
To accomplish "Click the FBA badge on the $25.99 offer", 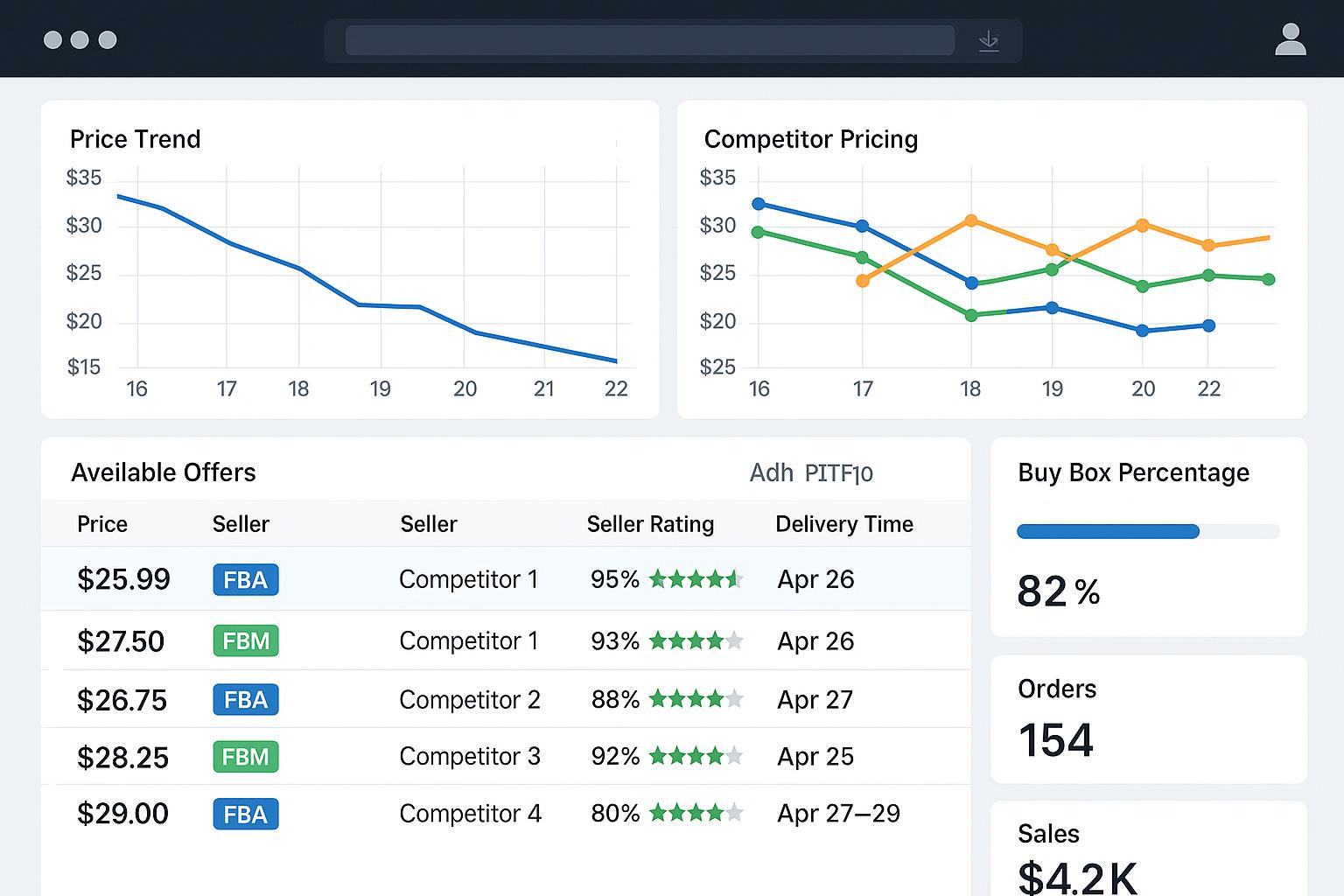I will (x=245, y=579).
